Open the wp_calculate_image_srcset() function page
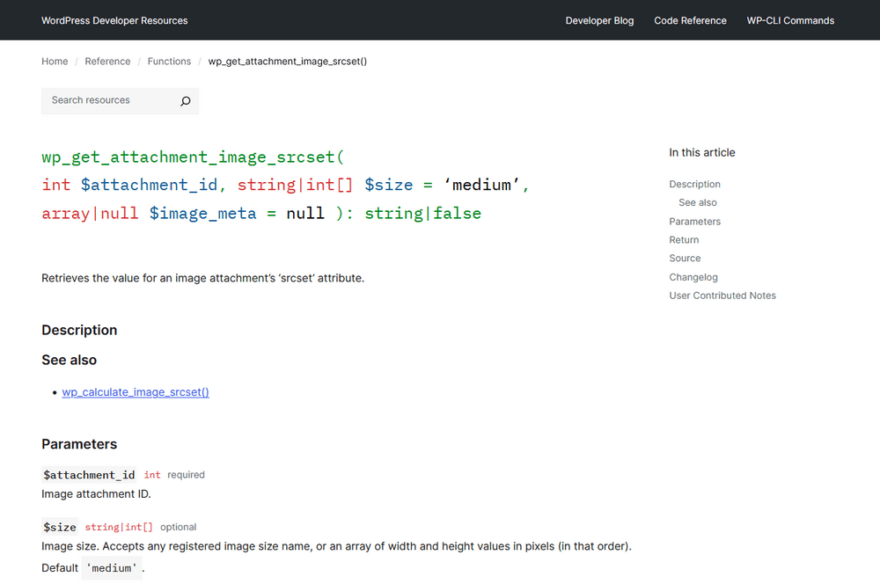Image resolution: width=880 pixels, height=584 pixels. (135, 392)
